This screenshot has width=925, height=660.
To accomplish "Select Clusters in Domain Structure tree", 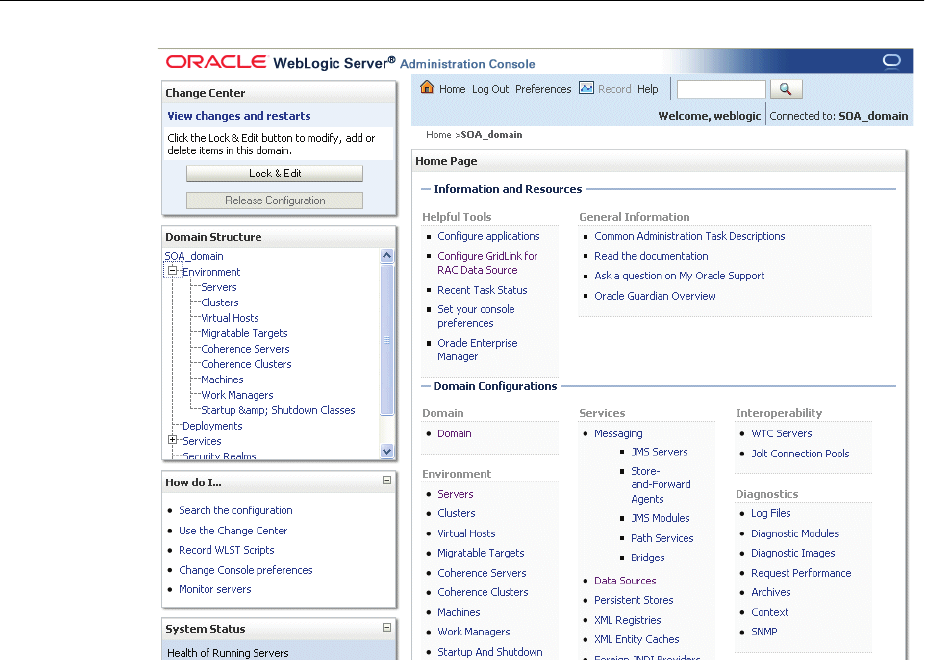I will tap(219, 303).
